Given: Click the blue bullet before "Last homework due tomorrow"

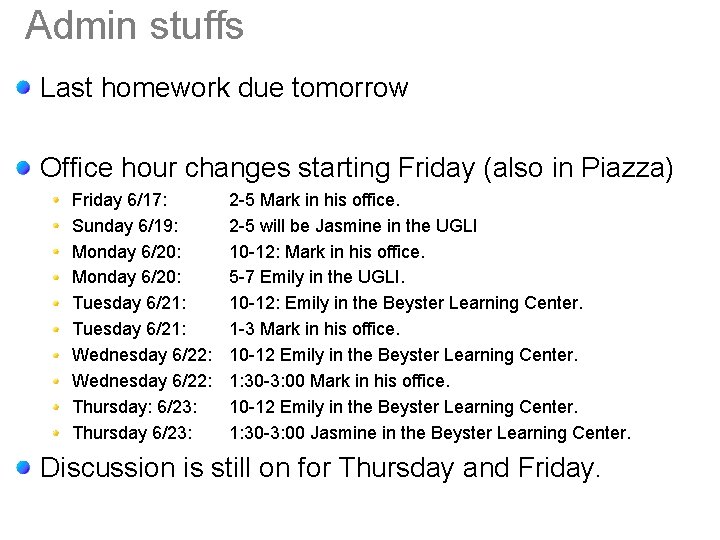Looking at the screenshot, I should tap(23, 88).
